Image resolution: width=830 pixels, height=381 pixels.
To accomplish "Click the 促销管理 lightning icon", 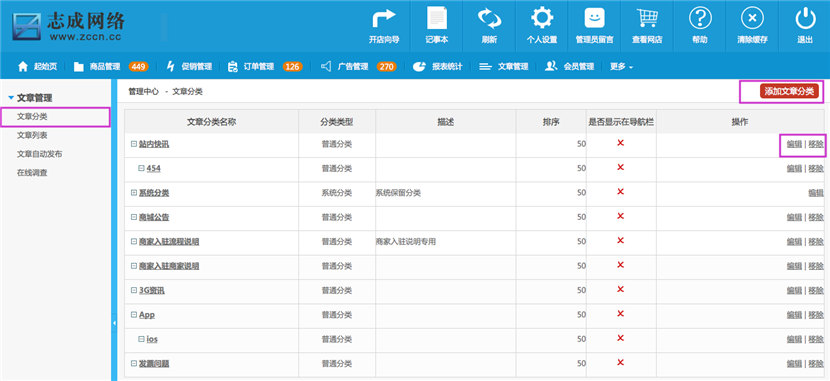I will pos(170,66).
